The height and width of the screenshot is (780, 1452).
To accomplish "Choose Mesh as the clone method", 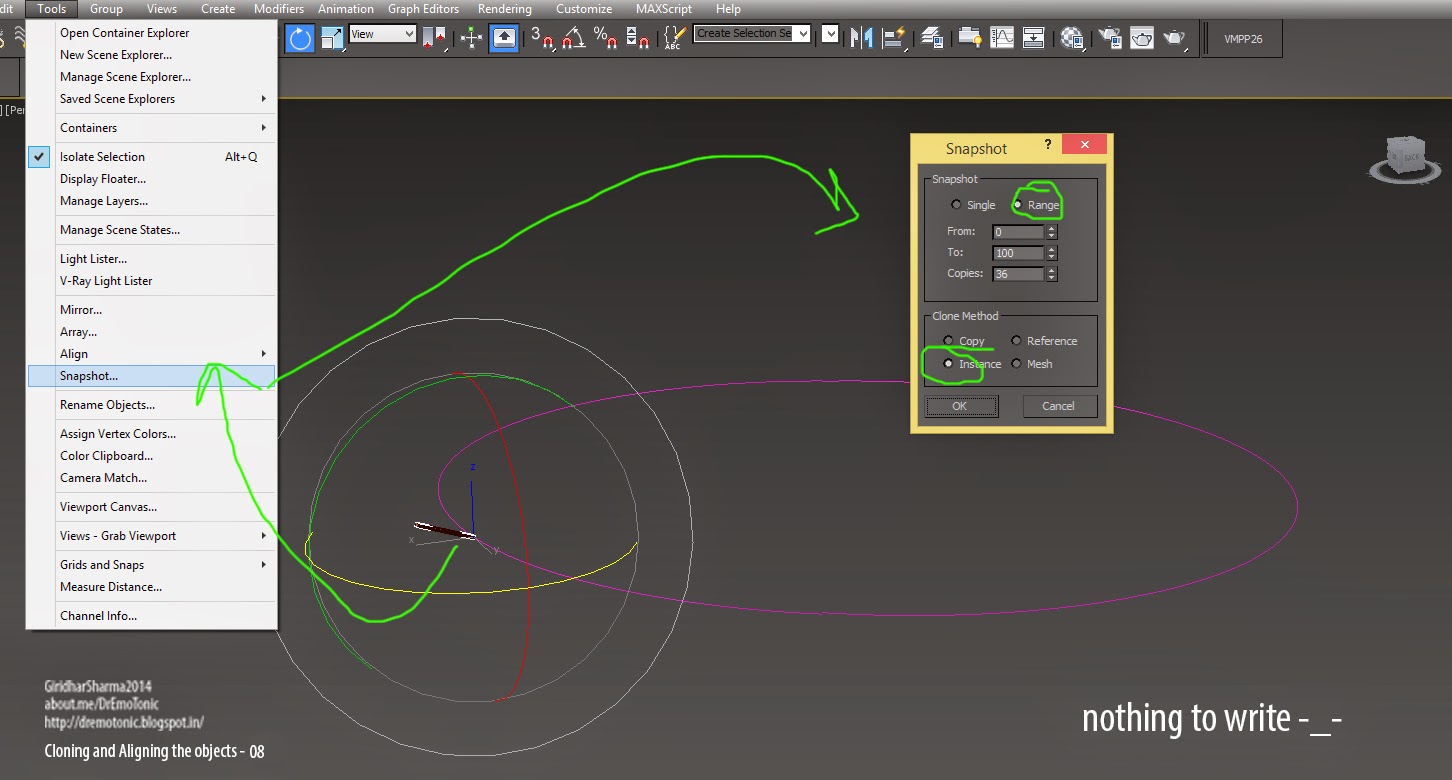I will pos(1016,364).
